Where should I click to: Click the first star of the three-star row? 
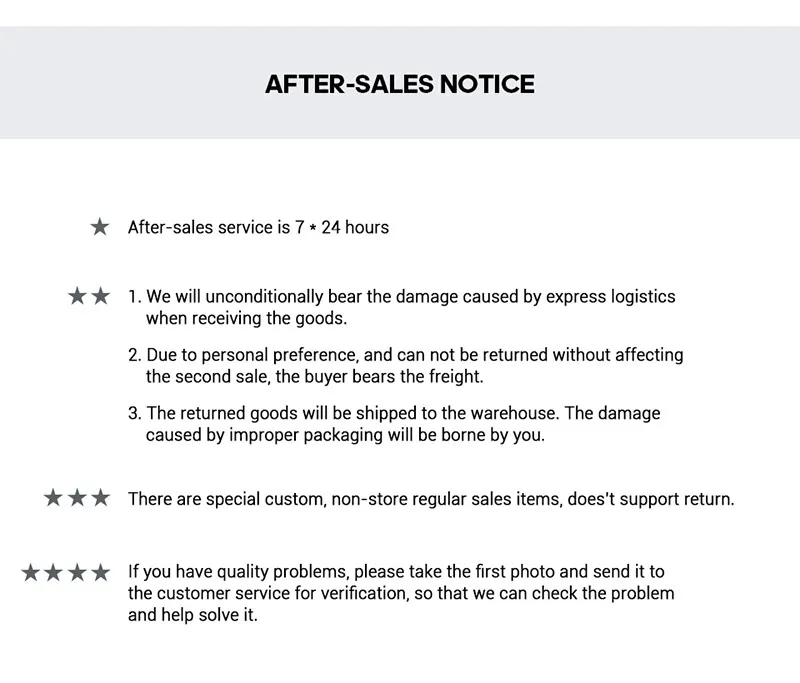(53, 497)
